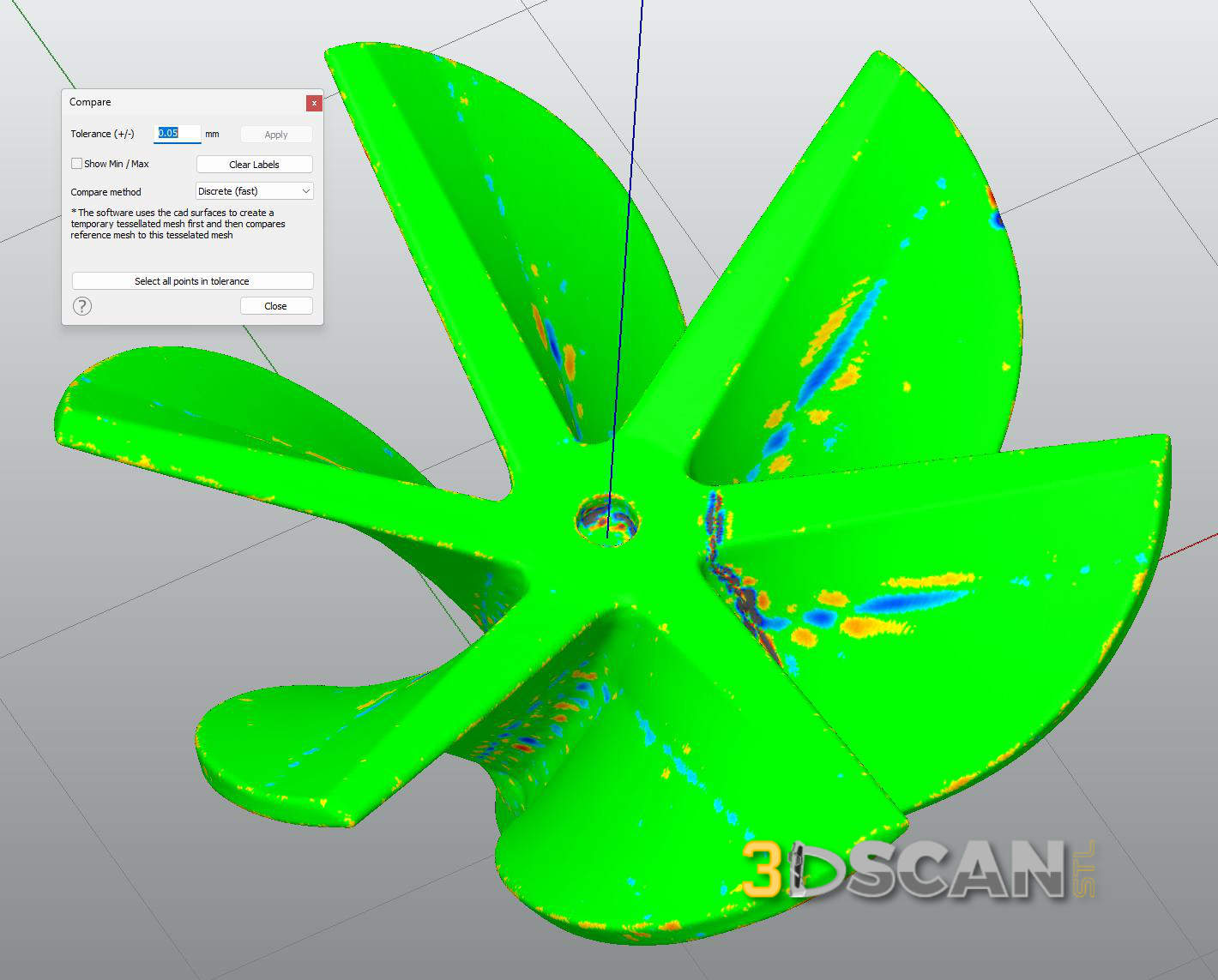Screen dimensions: 1218x980
Task: Close the Compare dialog with red X
Action: click(314, 103)
